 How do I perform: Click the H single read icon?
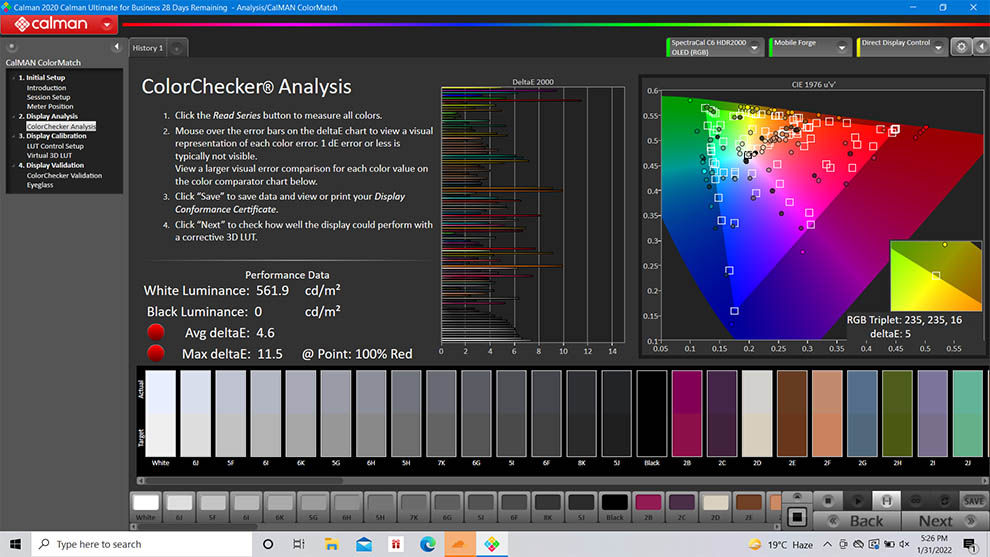pos(886,501)
